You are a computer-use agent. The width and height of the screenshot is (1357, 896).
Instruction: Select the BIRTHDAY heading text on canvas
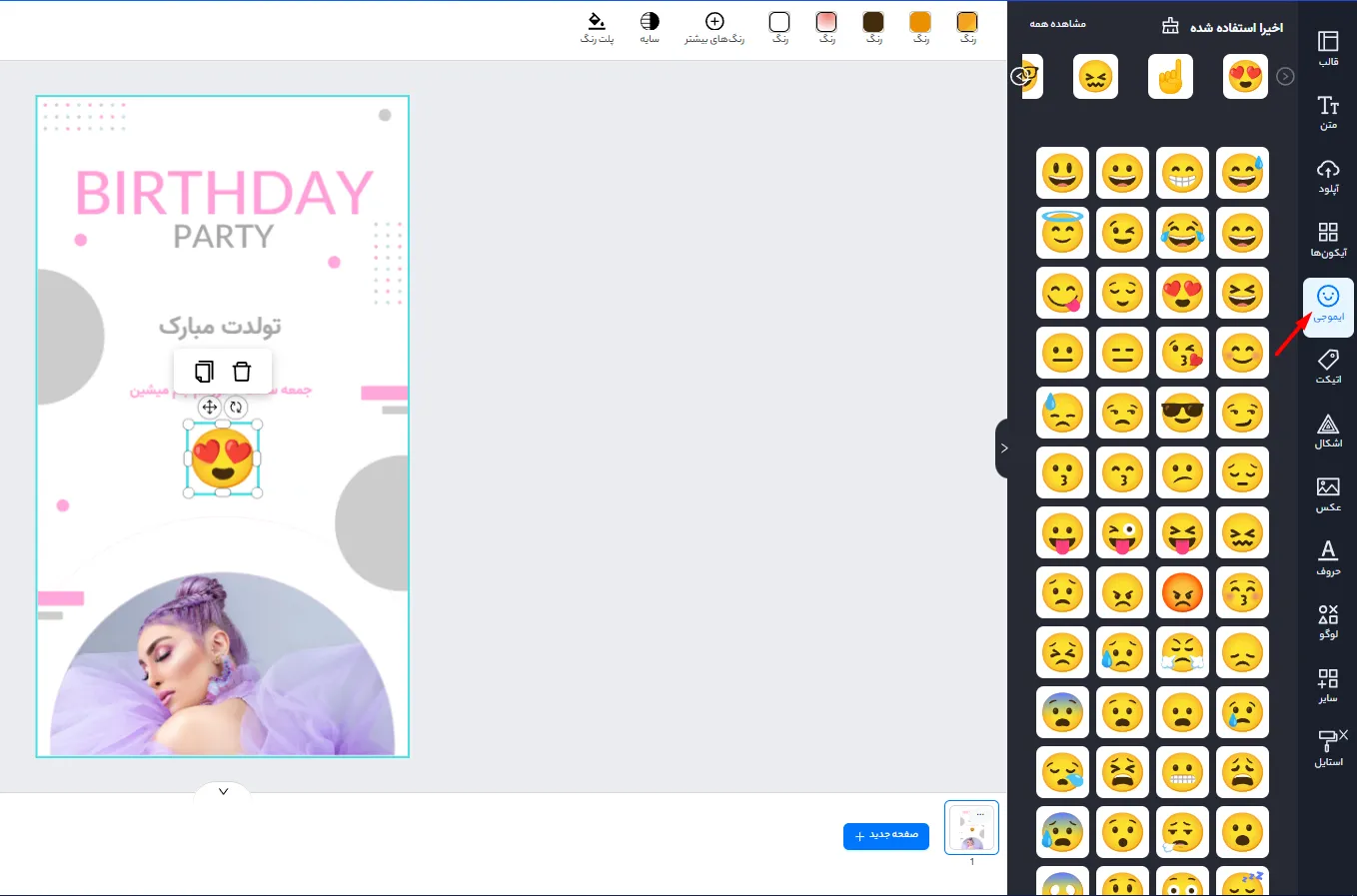[x=224, y=192]
